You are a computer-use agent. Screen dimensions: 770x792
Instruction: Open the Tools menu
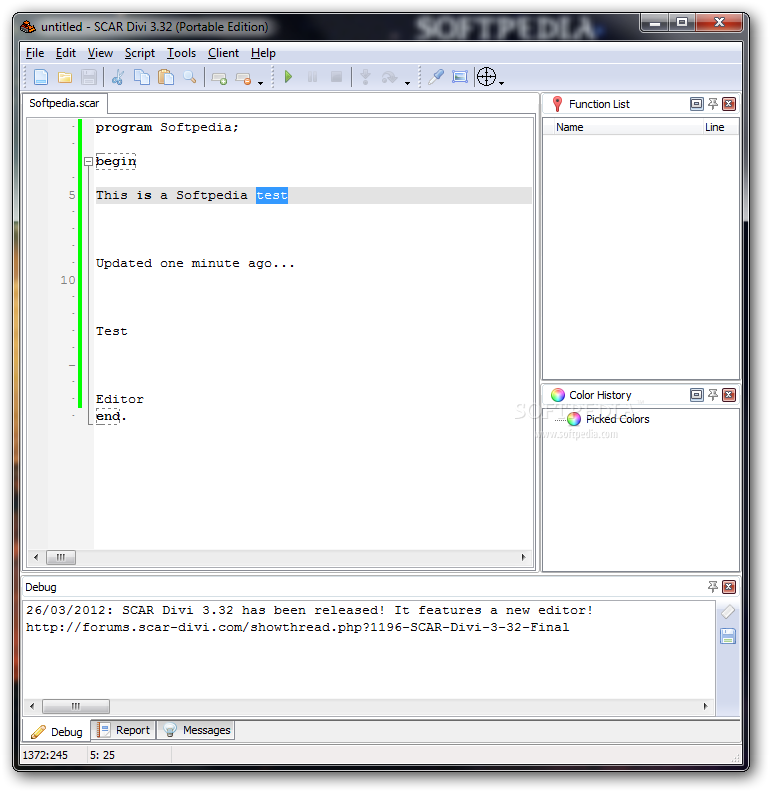pyautogui.click(x=181, y=53)
